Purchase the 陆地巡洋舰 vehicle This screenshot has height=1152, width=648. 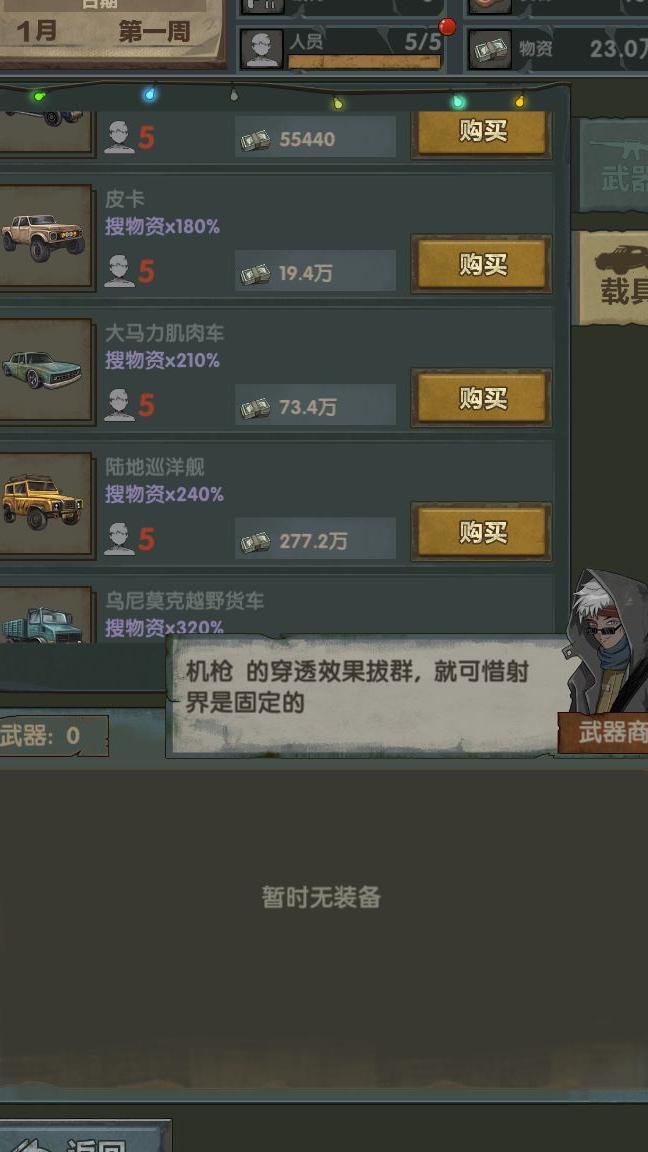coord(482,532)
